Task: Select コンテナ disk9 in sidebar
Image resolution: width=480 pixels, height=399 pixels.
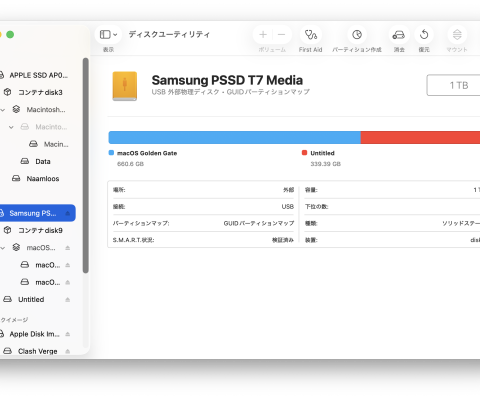Action: tap(40, 230)
